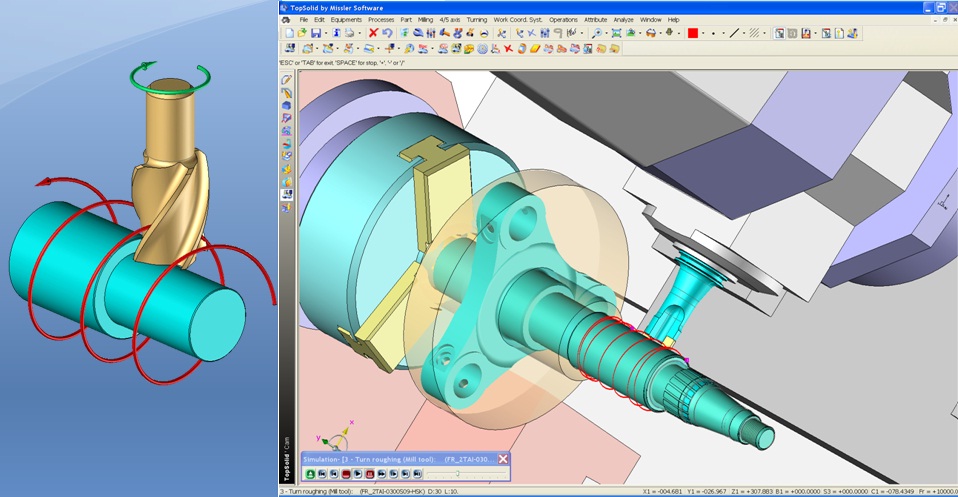
Task: Click the Save diskette icon
Action: pos(316,33)
